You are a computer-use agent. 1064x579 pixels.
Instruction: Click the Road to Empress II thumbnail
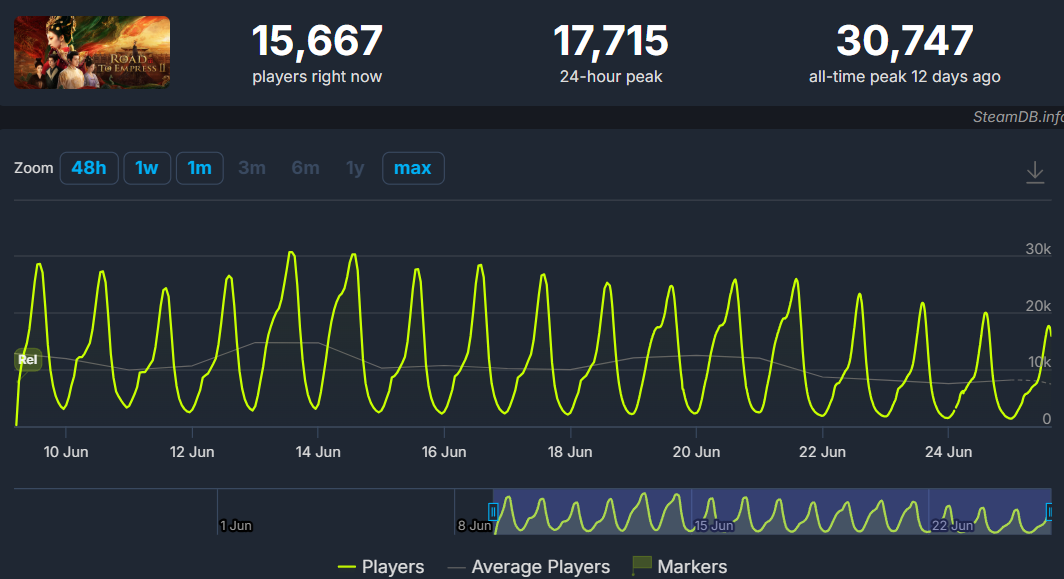click(x=92, y=52)
